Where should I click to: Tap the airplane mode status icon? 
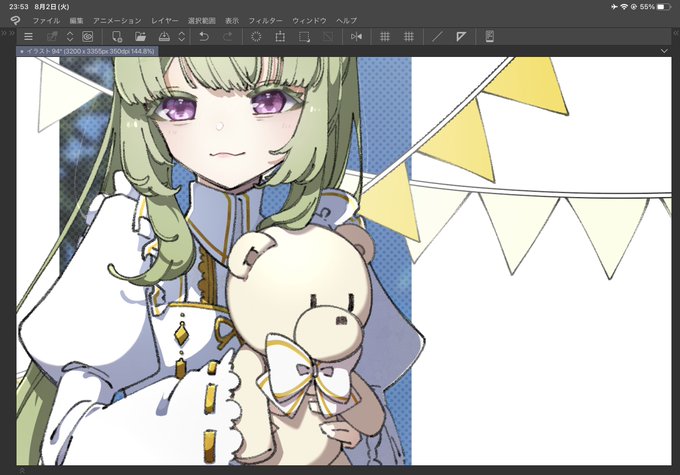tap(614, 7)
